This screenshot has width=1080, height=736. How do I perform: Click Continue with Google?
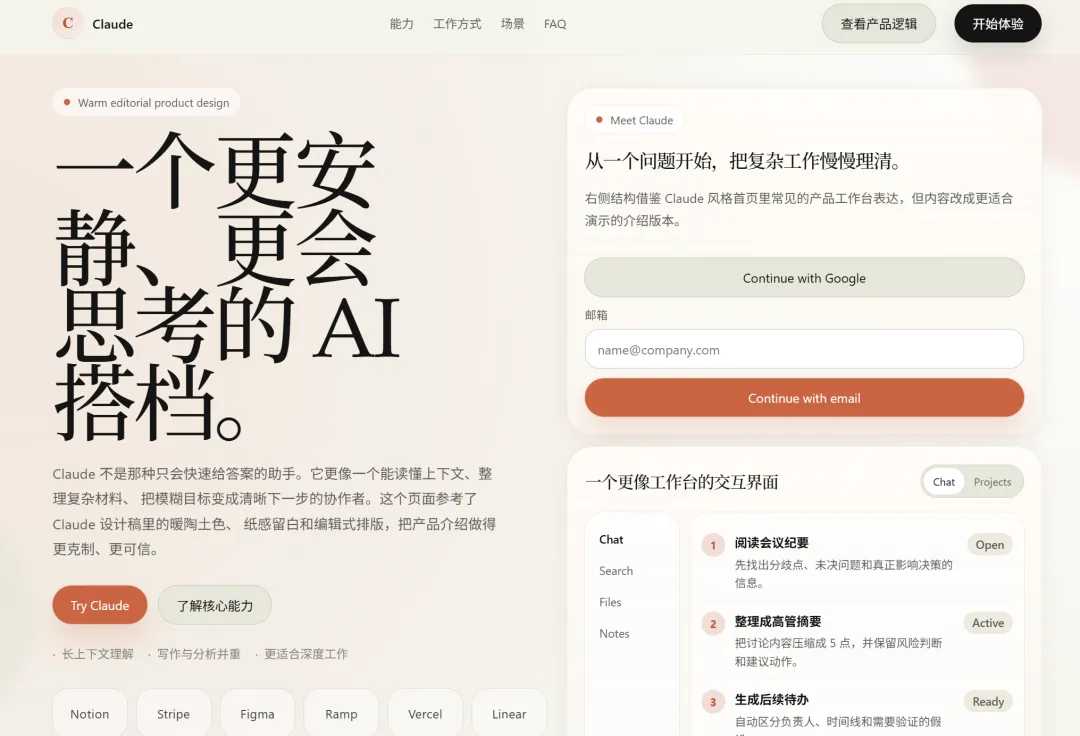click(x=804, y=278)
